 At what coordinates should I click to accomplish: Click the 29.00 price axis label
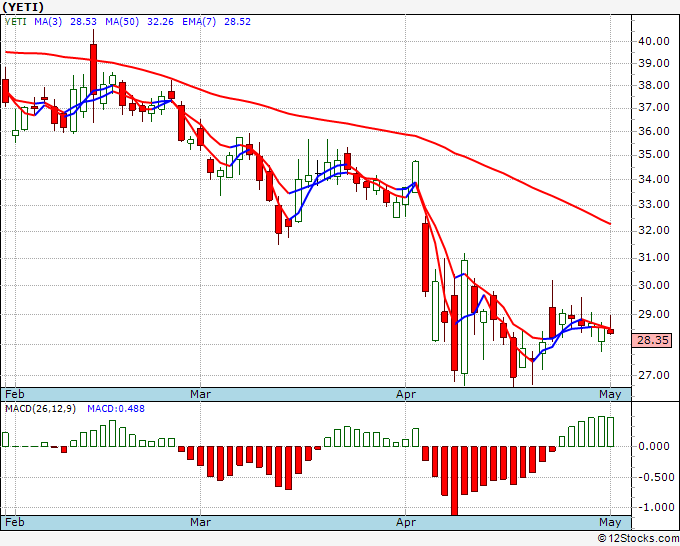pyautogui.click(x=654, y=314)
